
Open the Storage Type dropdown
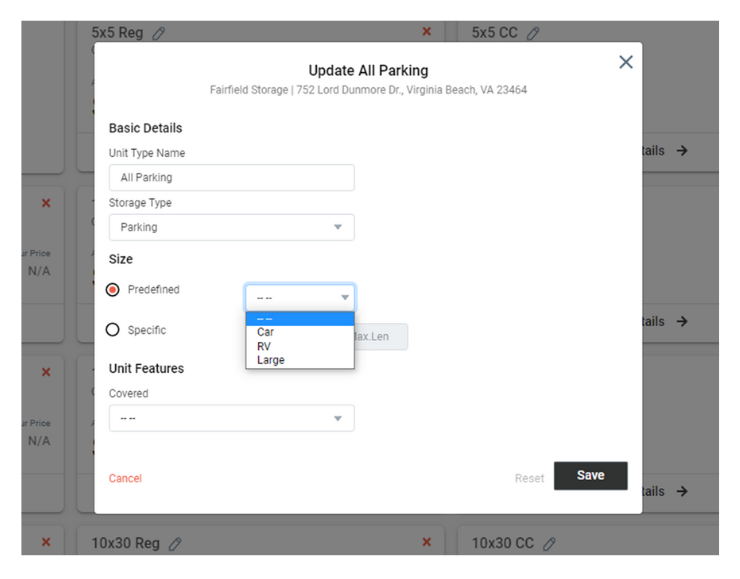click(x=231, y=227)
